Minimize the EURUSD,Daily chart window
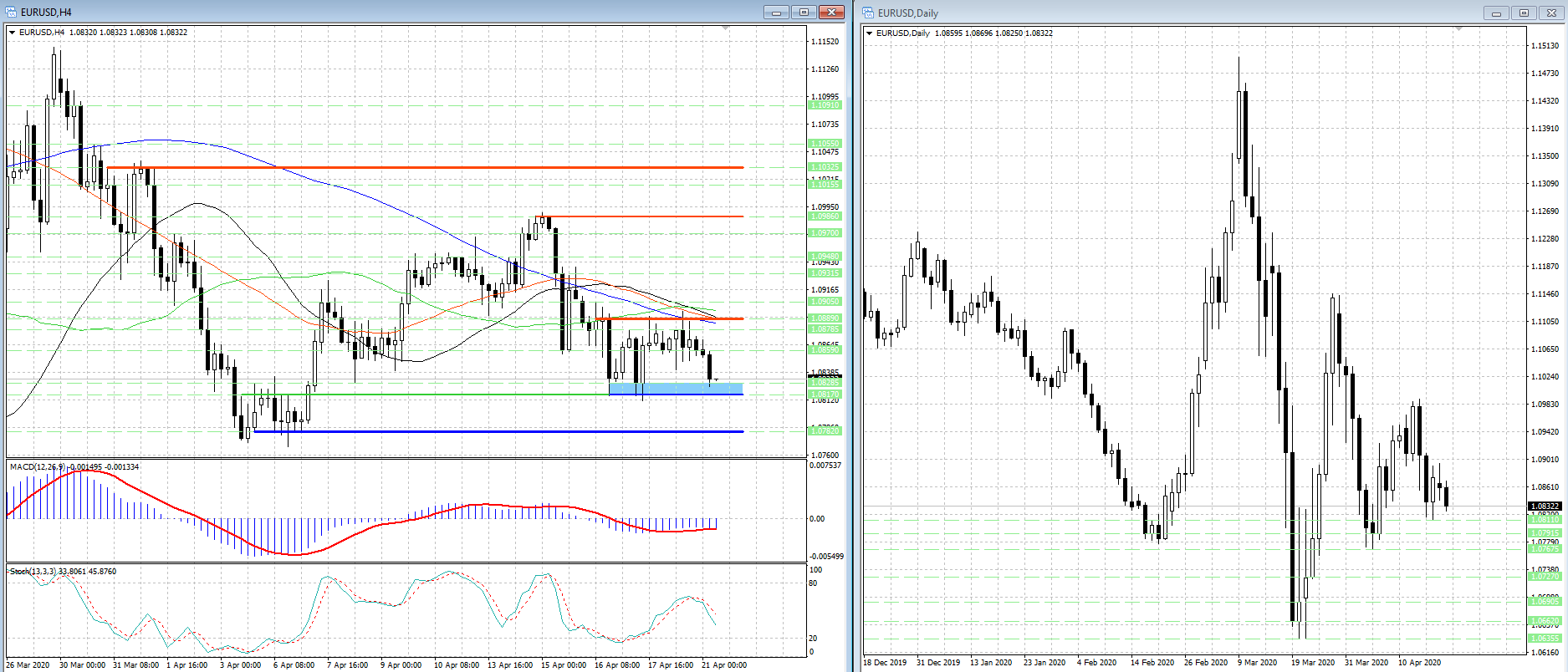Viewport: 1568px width, 672px height. 1496,13
